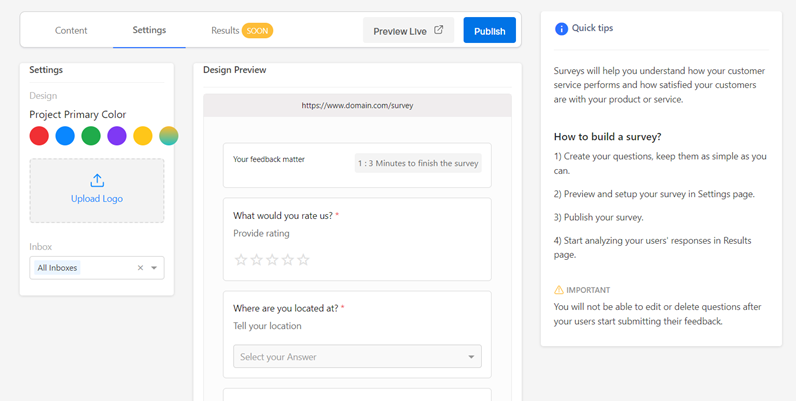Select the fifth rating star
Viewport: 796px width, 401px height.
(303, 260)
